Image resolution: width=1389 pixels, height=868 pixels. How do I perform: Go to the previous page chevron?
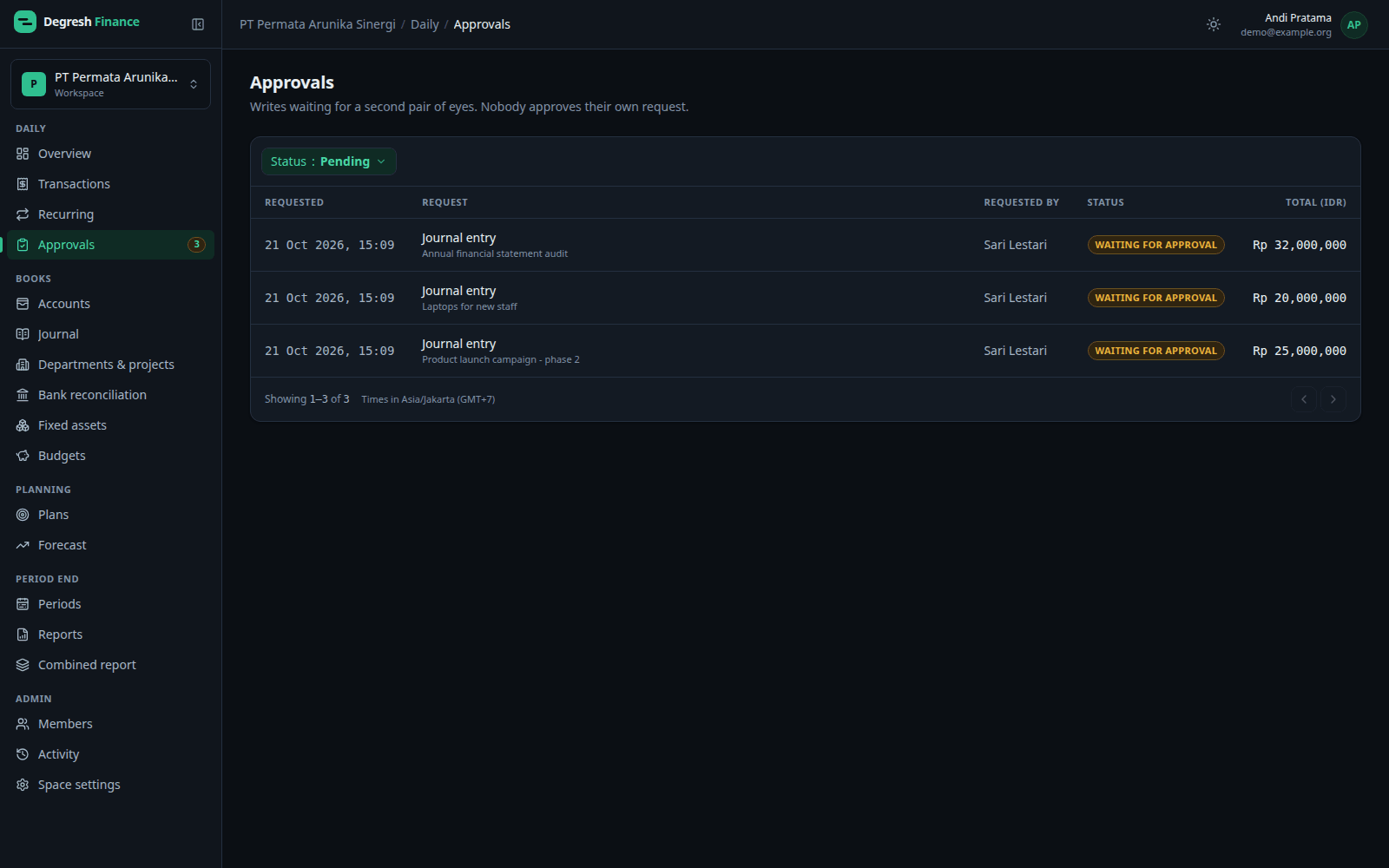click(x=1303, y=399)
